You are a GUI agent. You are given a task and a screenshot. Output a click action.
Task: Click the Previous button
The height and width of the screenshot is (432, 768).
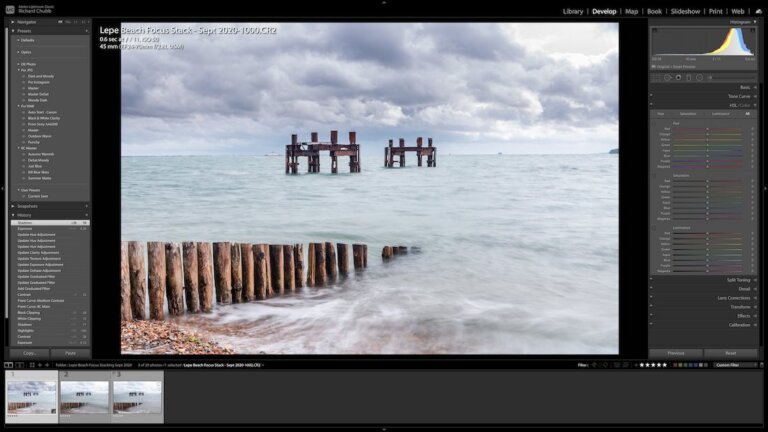[x=676, y=353]
